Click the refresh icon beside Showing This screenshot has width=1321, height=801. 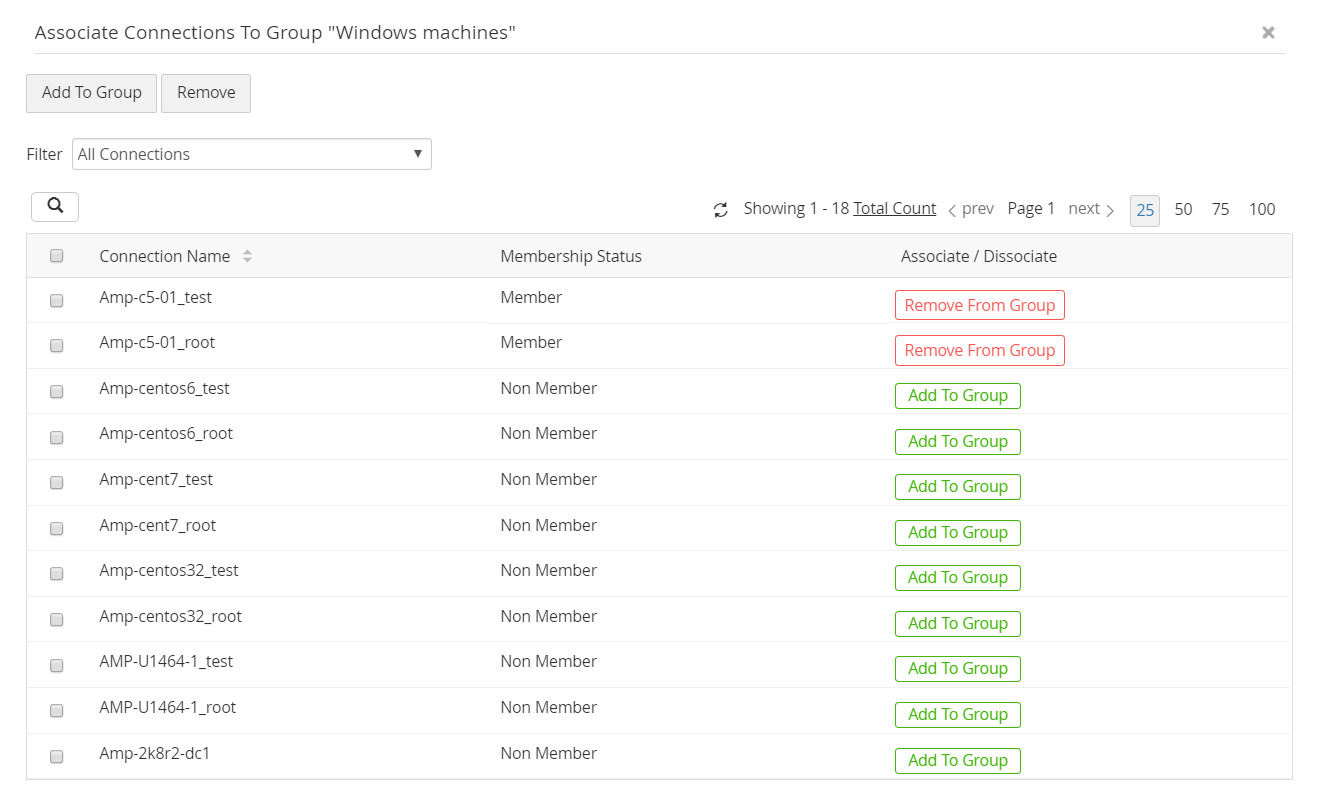coord(720,210)
